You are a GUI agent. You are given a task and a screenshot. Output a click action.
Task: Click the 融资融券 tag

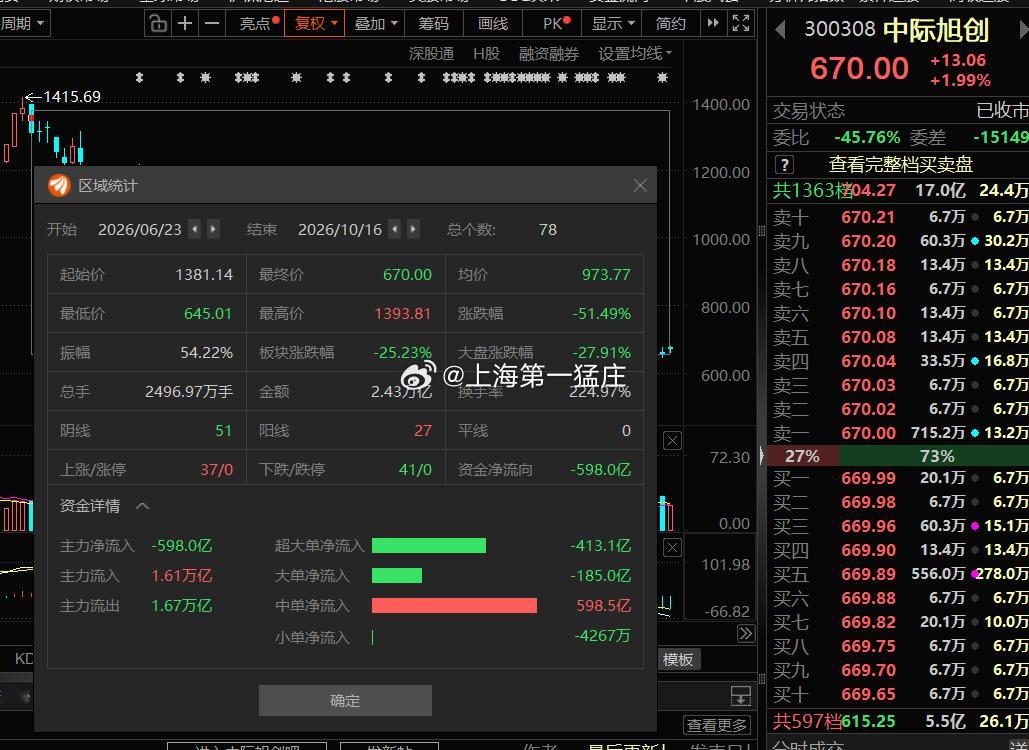pos(549,54)
